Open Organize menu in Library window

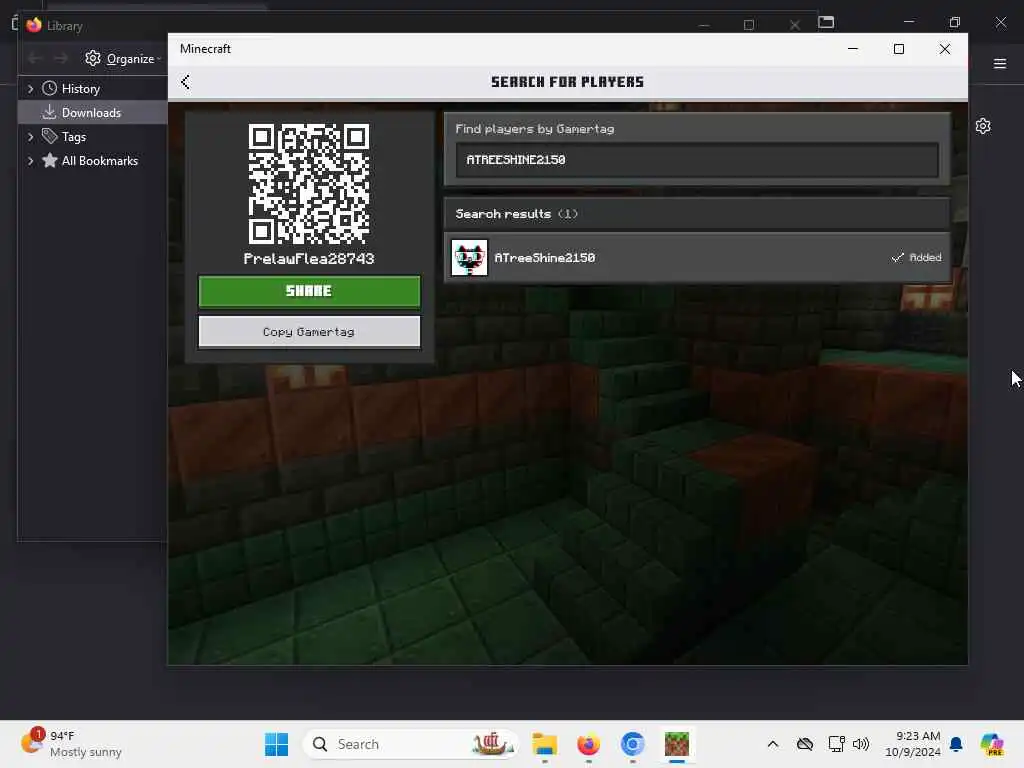[x=123, y=59]
